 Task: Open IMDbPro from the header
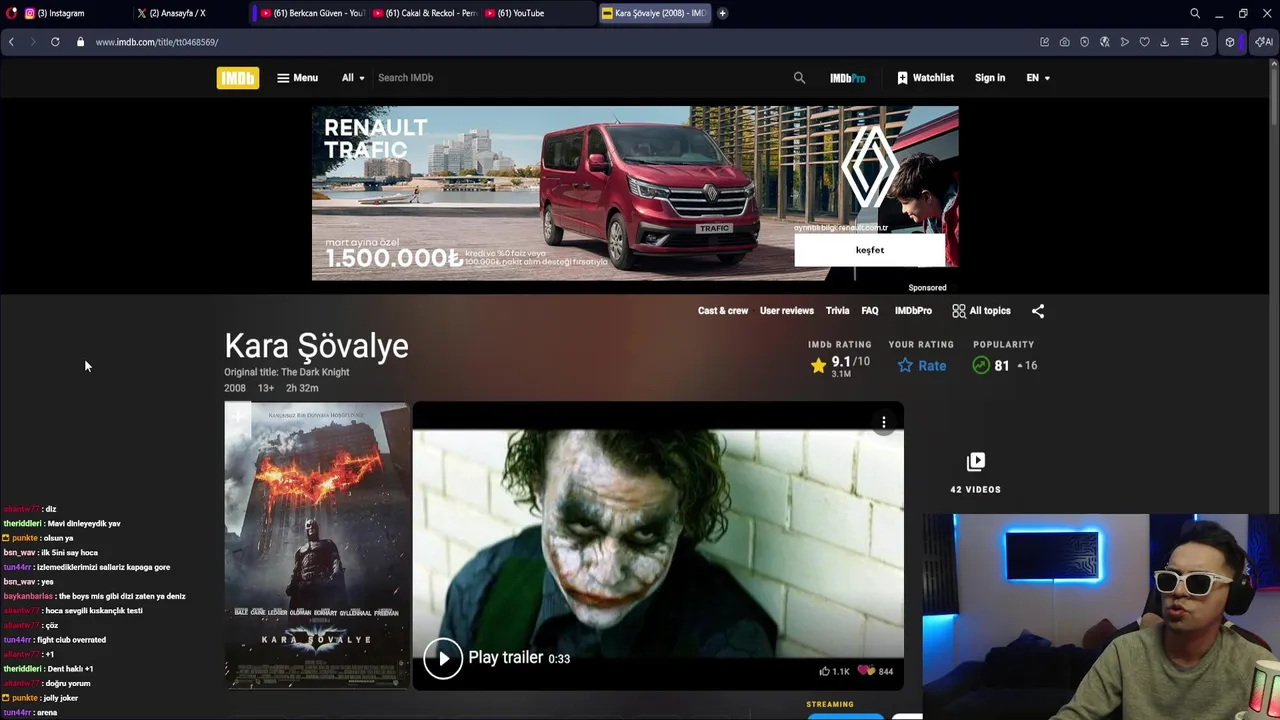point(847,78)
